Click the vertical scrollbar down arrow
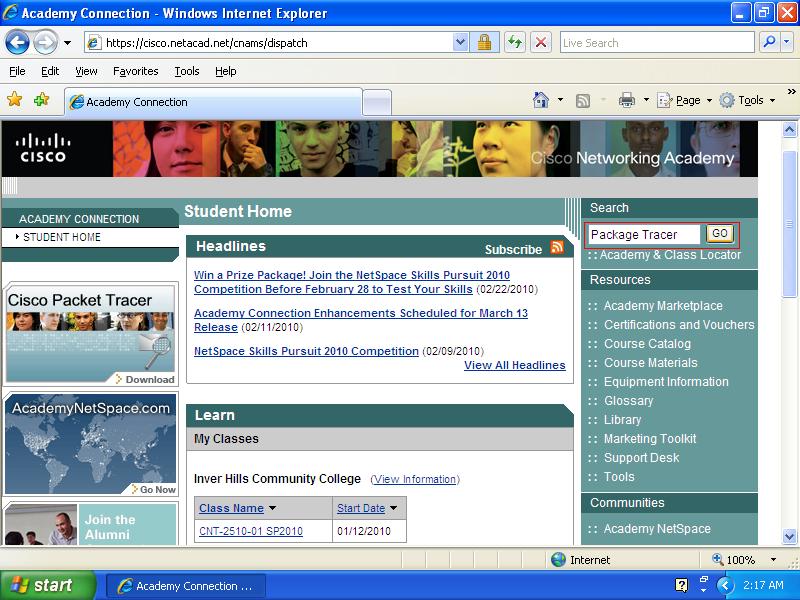The image size is (800, 600). click(789, 536)
